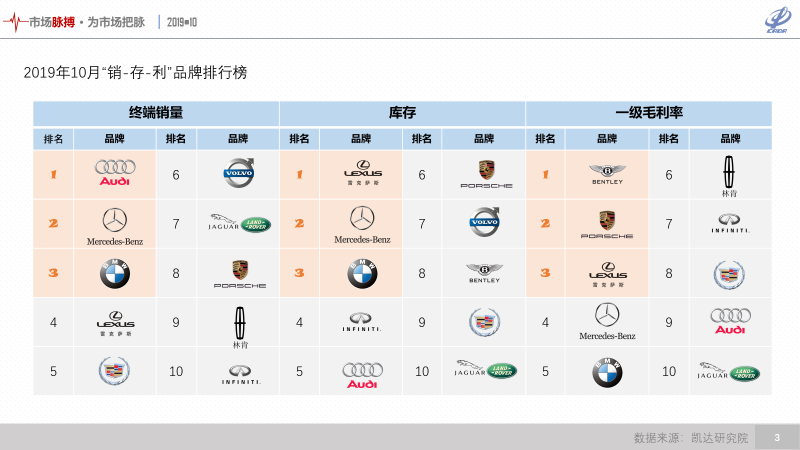
Task: Click the Lexus logo ranked first in 库存
Action: (361, 174)
